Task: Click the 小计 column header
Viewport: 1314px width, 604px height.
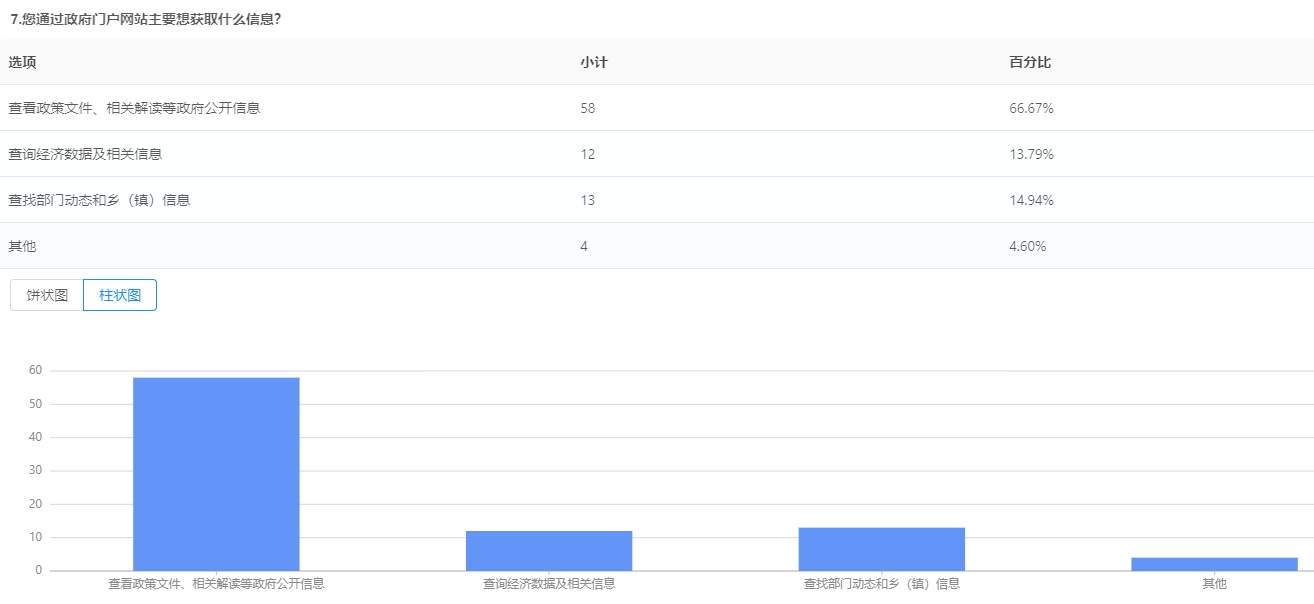Action: [593, 62]
